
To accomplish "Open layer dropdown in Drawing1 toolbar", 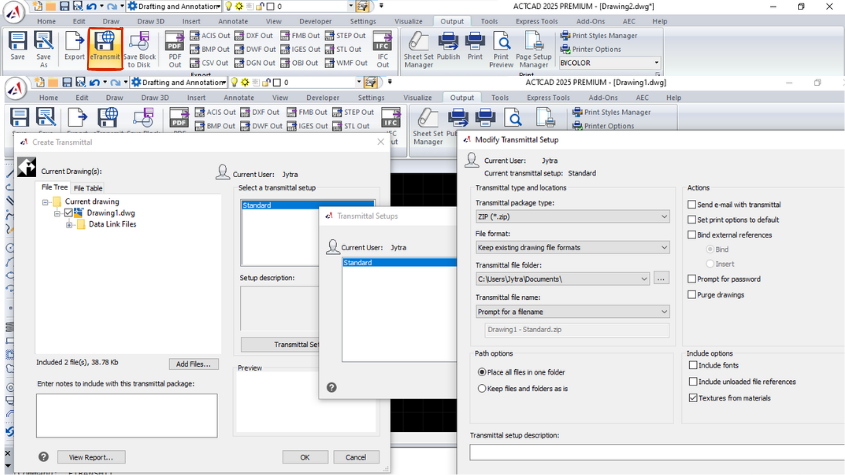I will pos(359,82).
